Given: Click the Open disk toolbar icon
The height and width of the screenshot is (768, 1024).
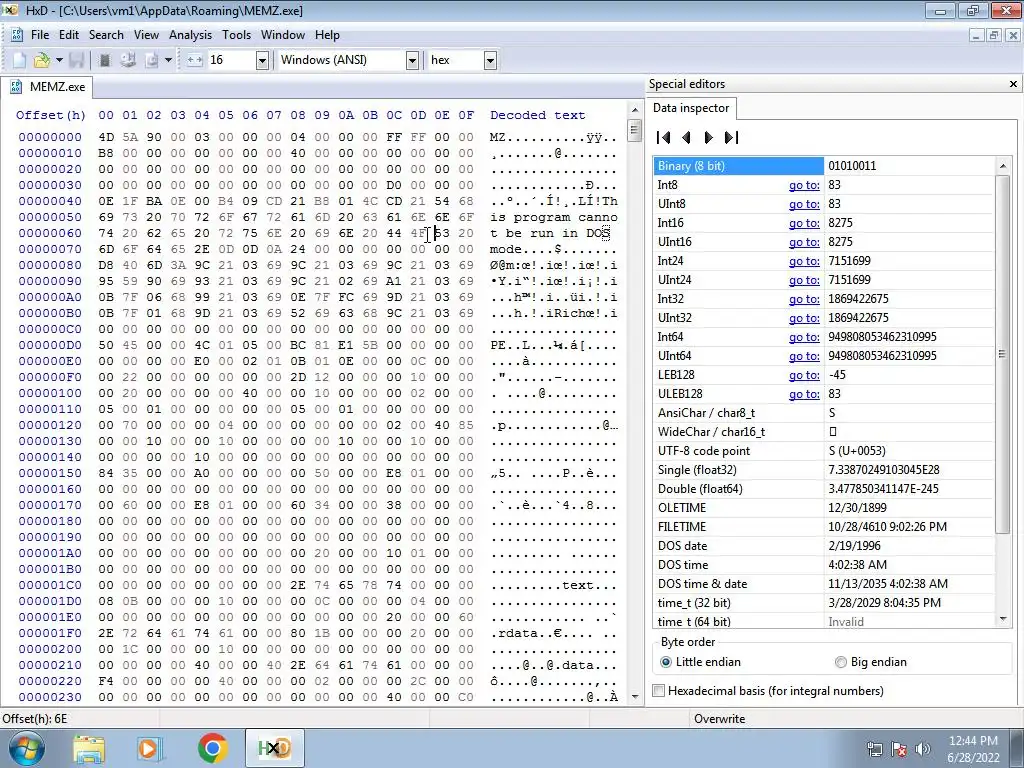Looking at the screenshot, I should click(128, 60).
